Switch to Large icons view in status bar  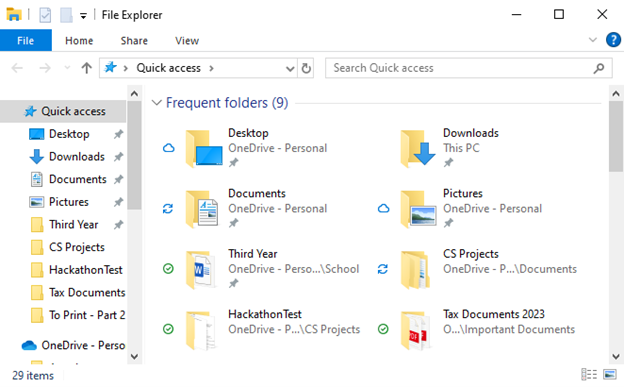coord(609,375)
